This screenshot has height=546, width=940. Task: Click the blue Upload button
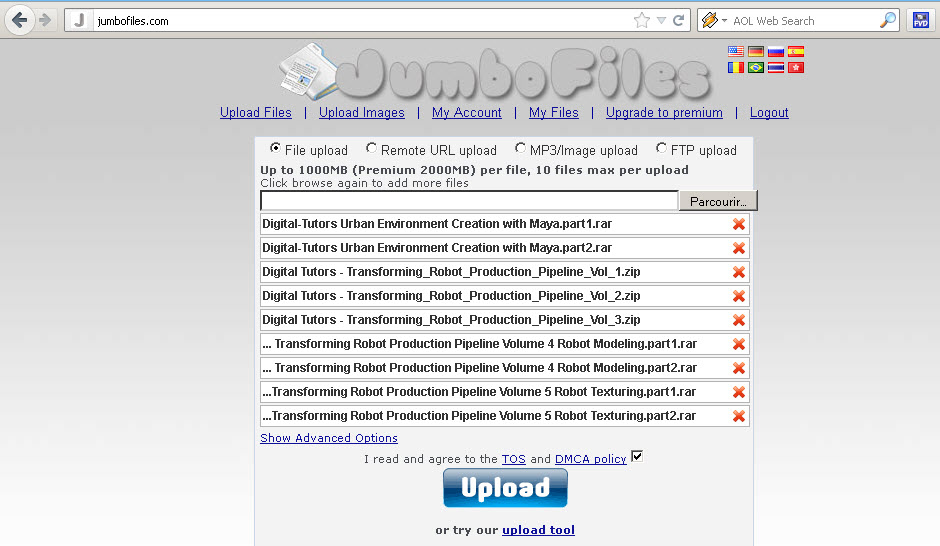[x=505, y=488]
